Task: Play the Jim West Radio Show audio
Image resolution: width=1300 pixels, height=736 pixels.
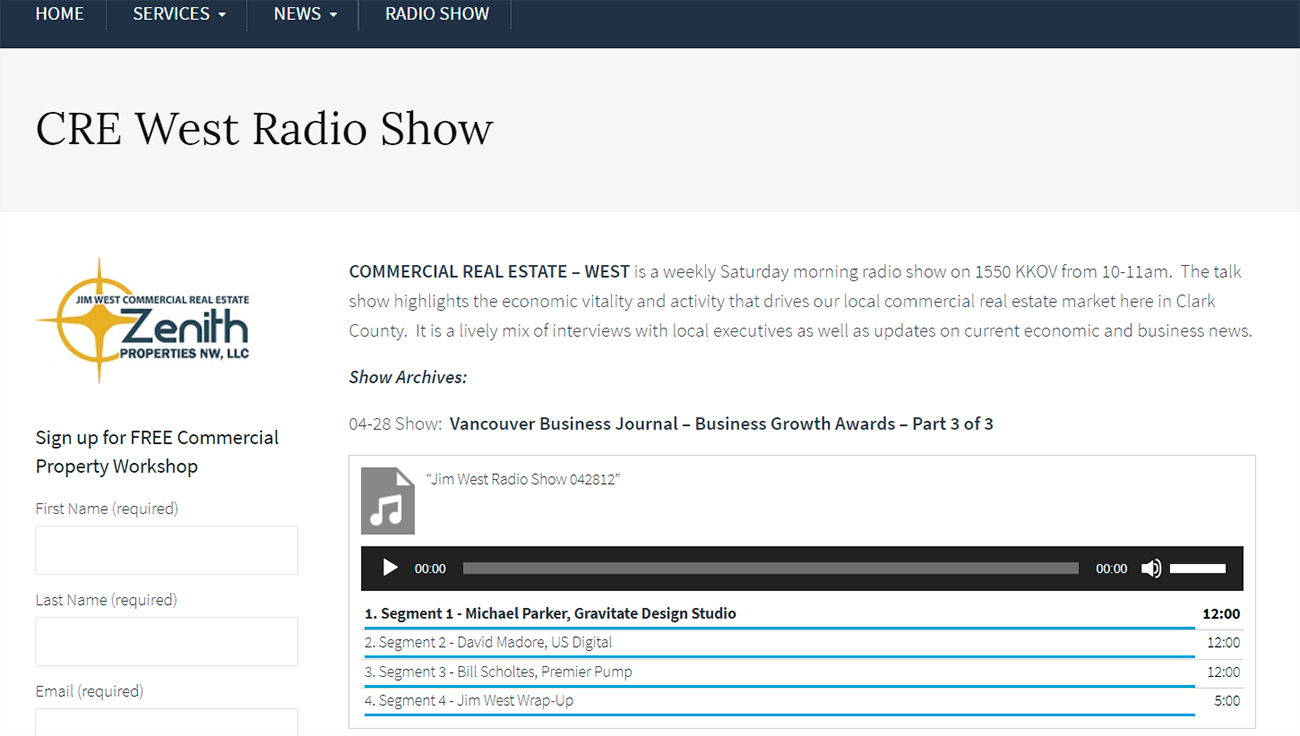Action: (x=390, y=568)
